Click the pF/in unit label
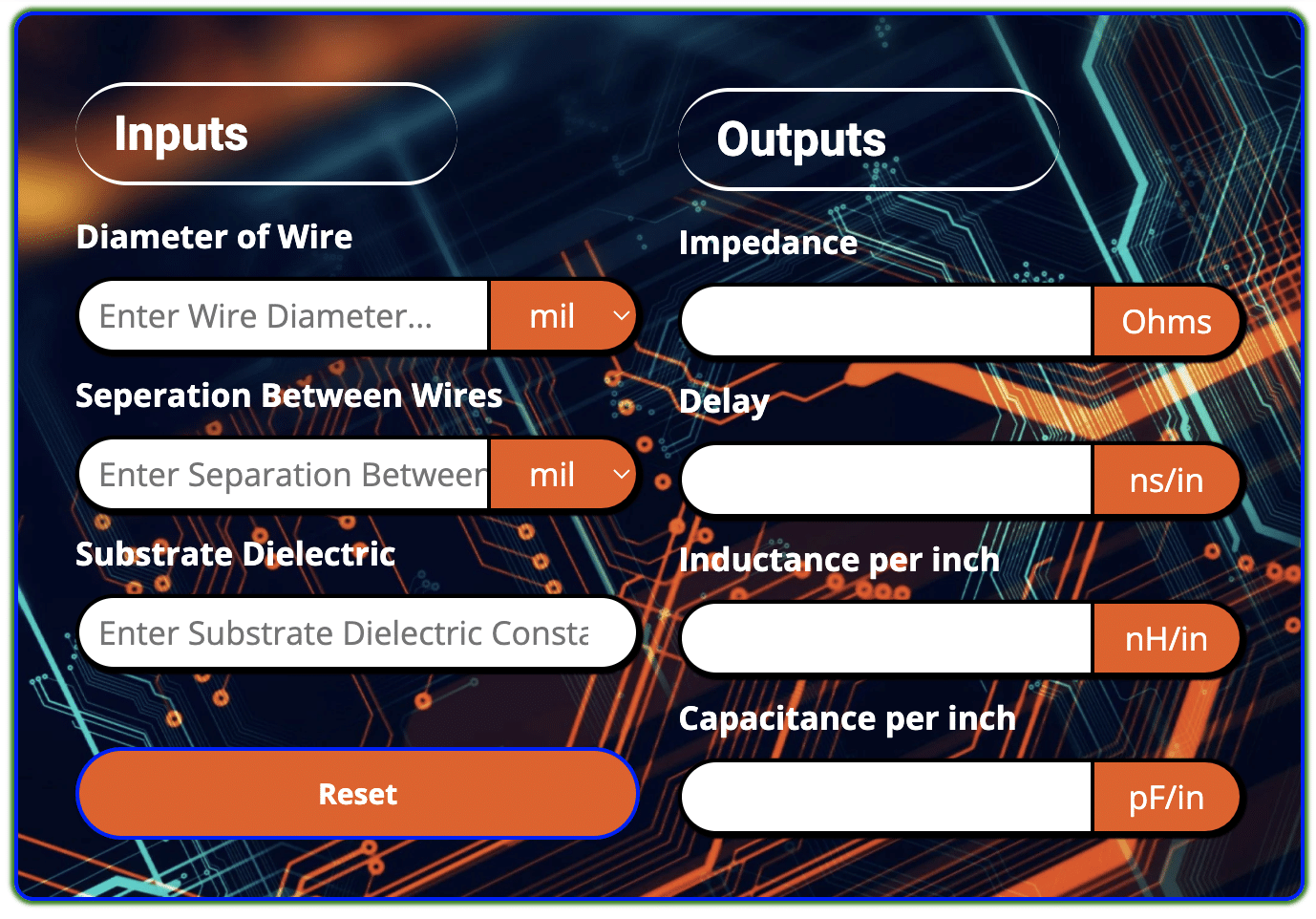Viewport: 1316px width, 919px height. pos(1167,798)
